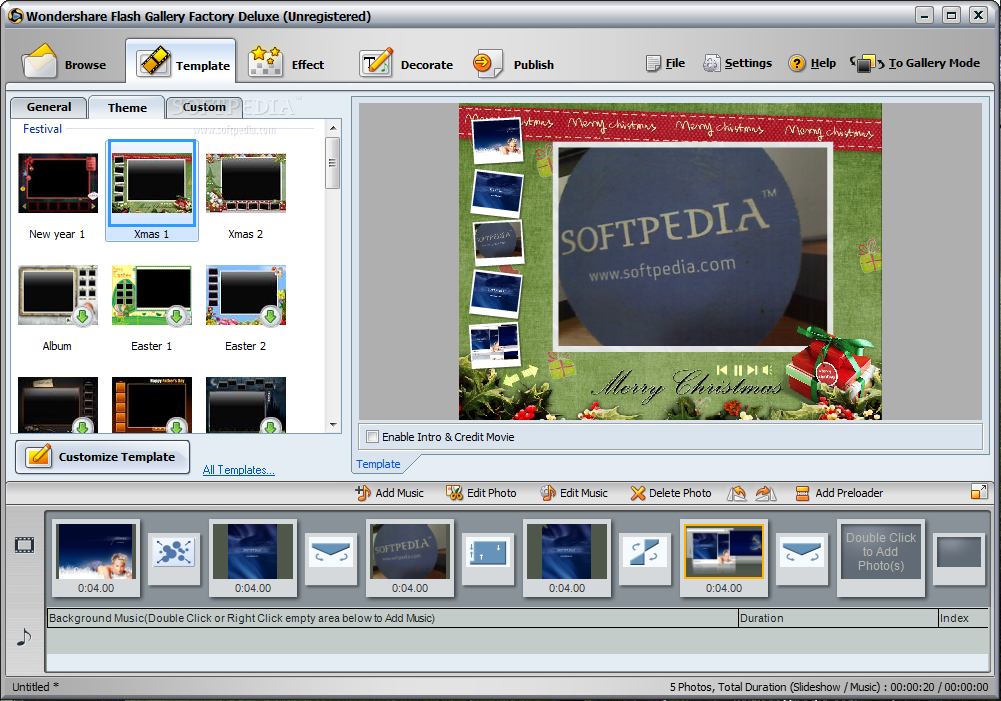This screenshot has height=701, width=1001.
Task: Click the music note track icon
Action: coord(24,637)
